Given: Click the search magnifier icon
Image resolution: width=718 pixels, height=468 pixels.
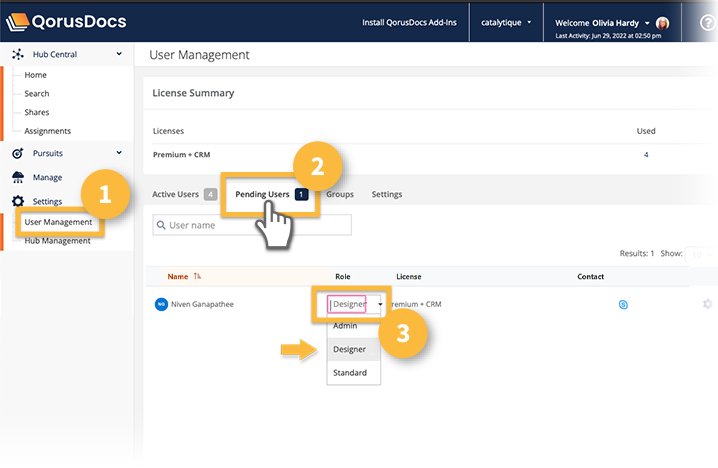Looking at the screenshot, I should pyautogui.click(x=161, y=225).
